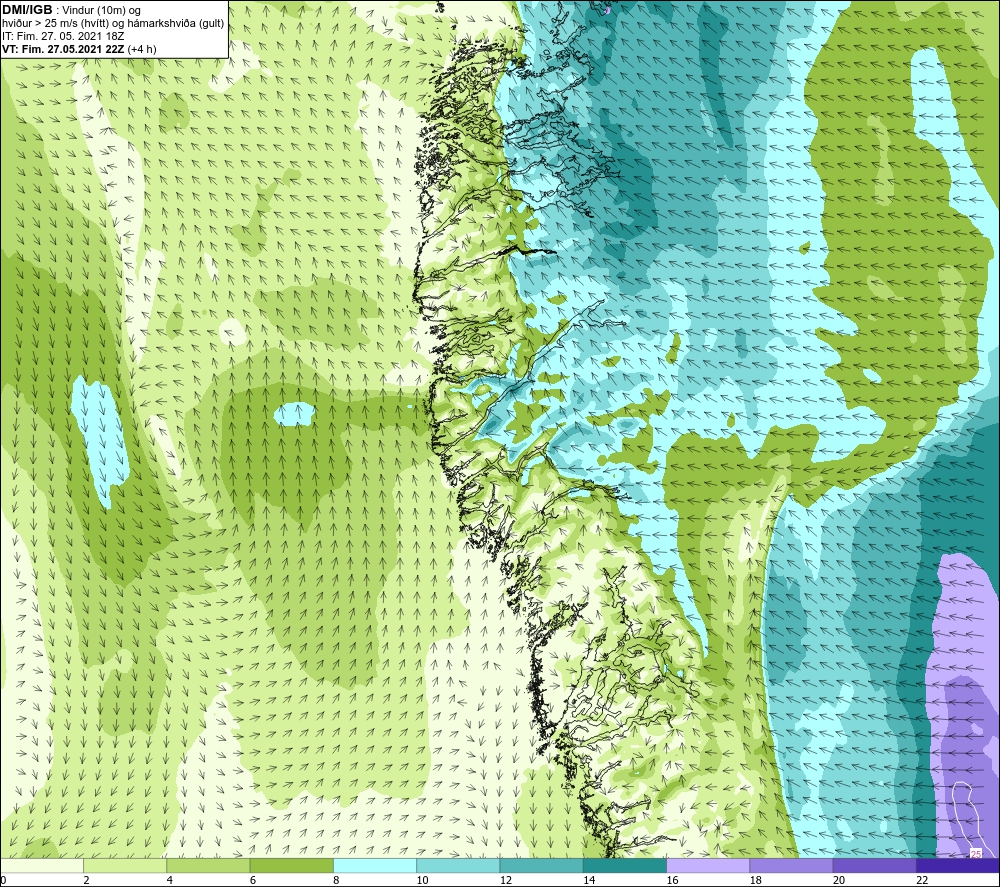Click the 16–18 m/s light purple legend swatch
1000x887 pixels.
pos(709,865)
